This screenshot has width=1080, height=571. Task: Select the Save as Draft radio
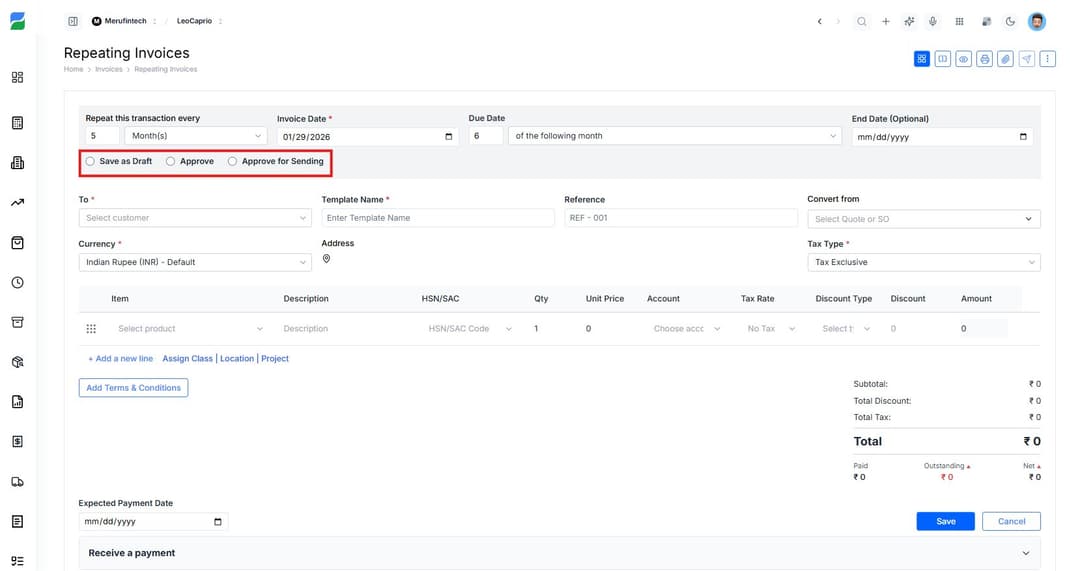(90, 161)
